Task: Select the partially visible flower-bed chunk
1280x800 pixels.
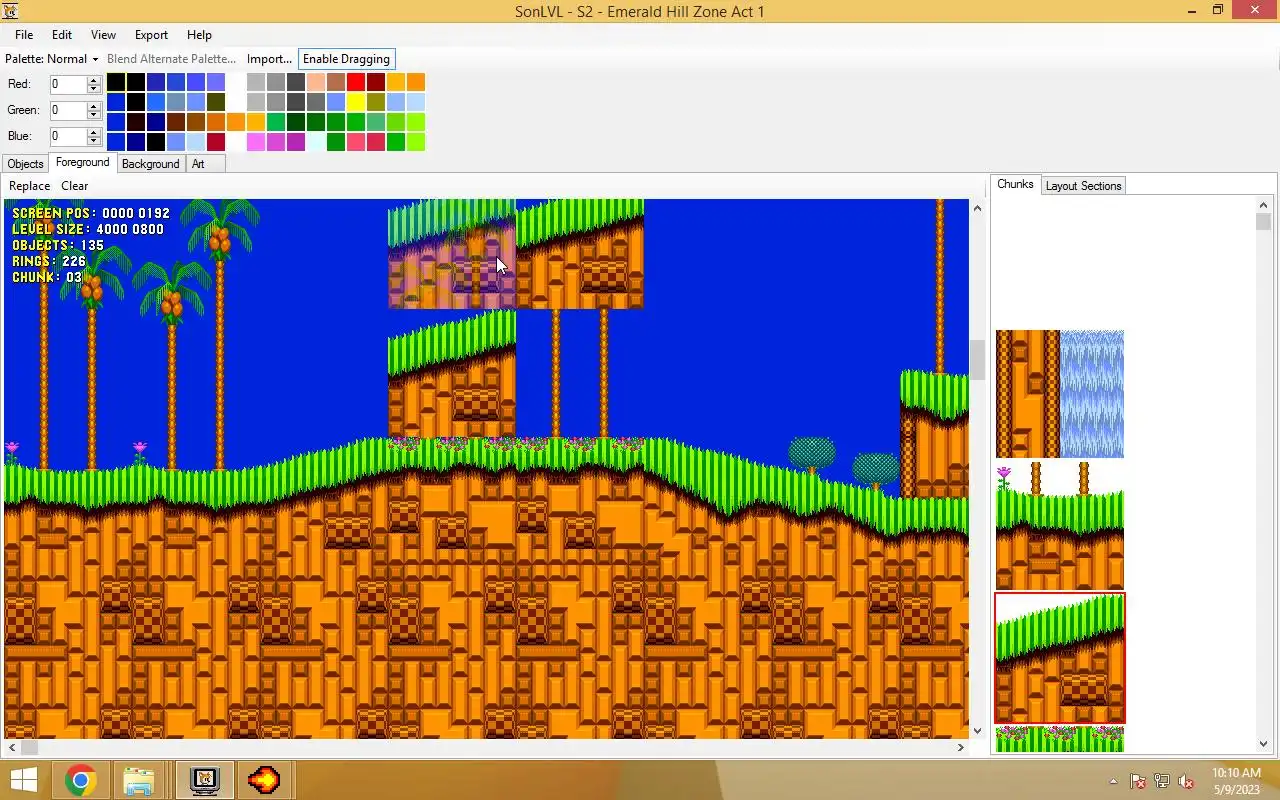Action: 1060,739
